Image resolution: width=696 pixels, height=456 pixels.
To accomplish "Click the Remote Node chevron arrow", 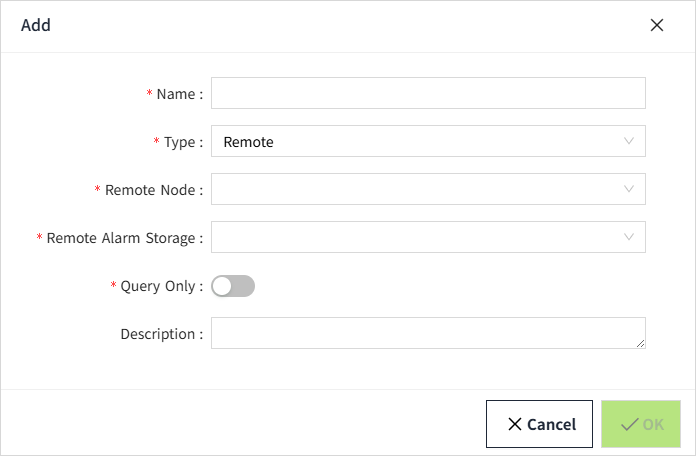I will [x=629, y=189].
